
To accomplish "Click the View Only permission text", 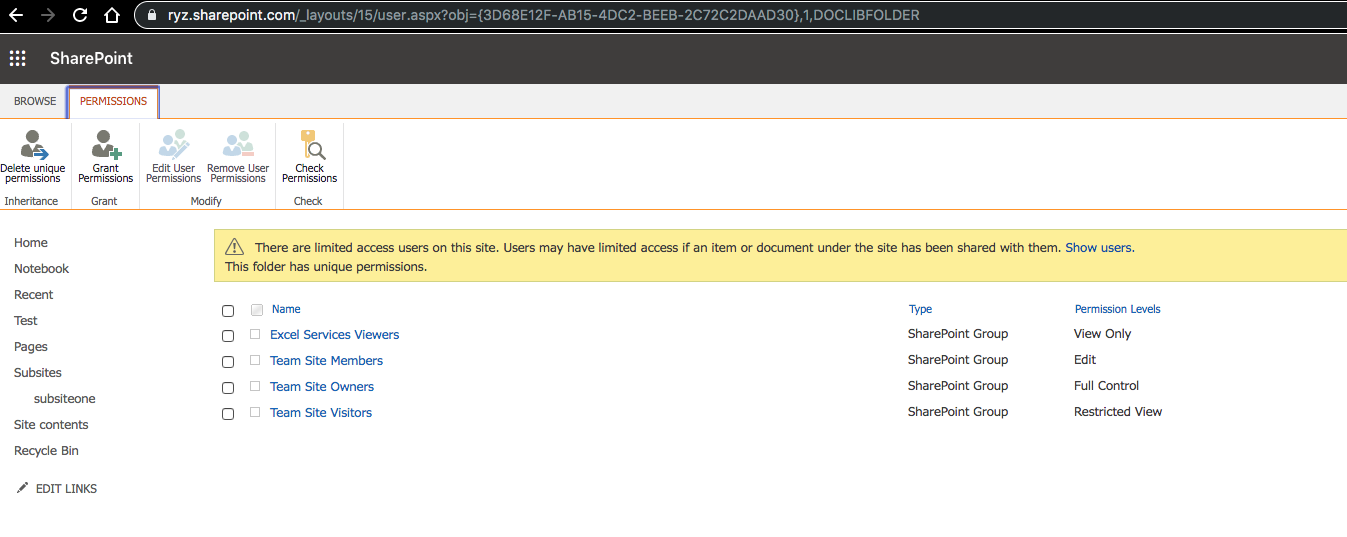I will click(x=1102, y=334).
